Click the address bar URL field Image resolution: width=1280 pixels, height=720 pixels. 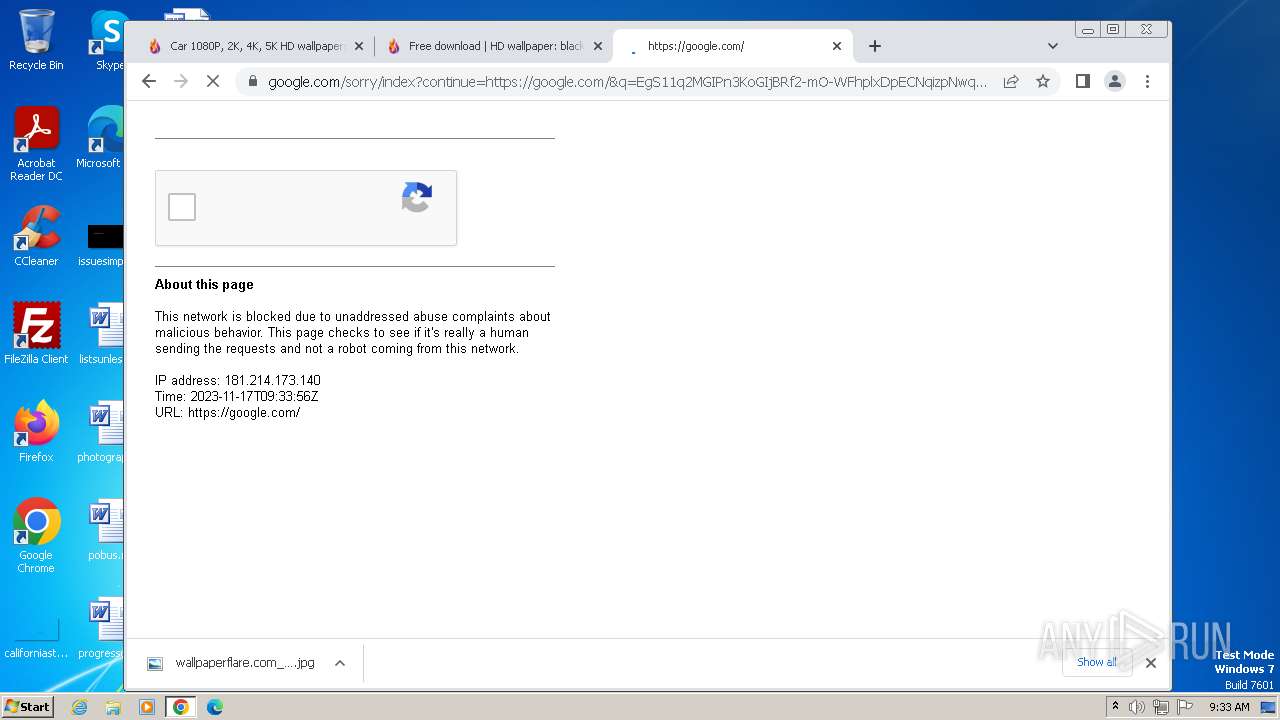click(x=627, y=82)
